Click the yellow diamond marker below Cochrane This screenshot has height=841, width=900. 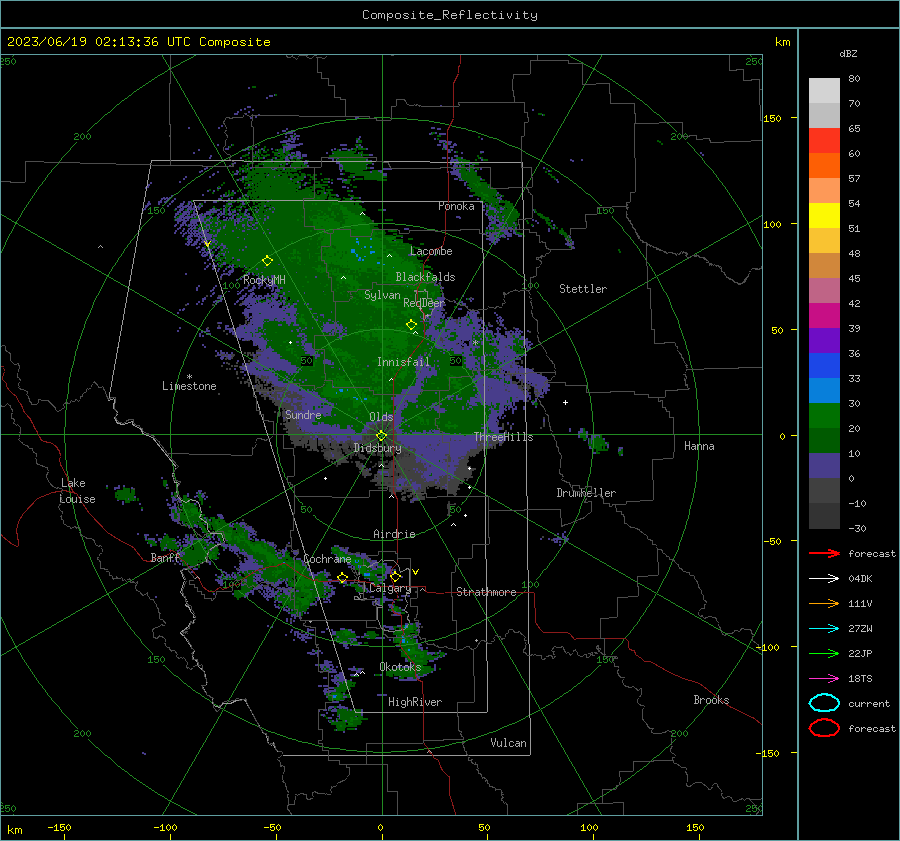coord(342,578)
